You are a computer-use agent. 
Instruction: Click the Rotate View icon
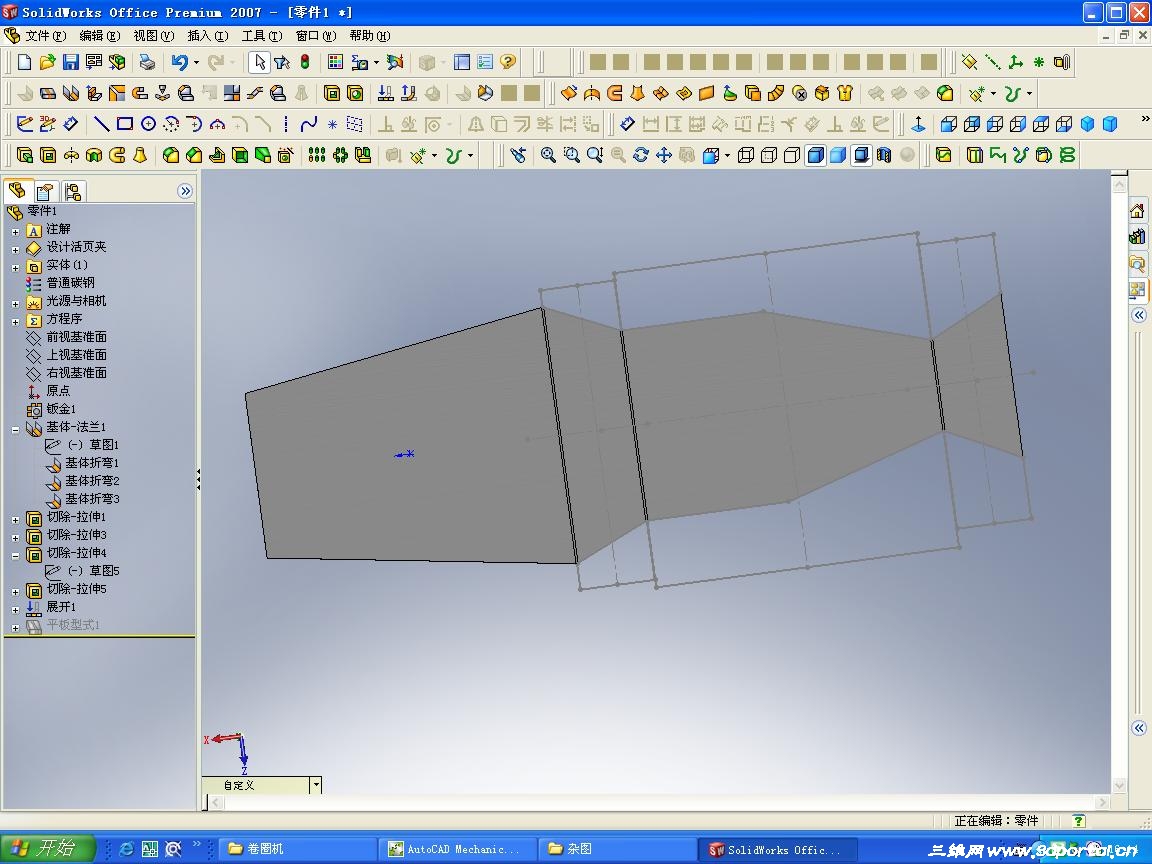pyautogui.click(x=641, y=155)
